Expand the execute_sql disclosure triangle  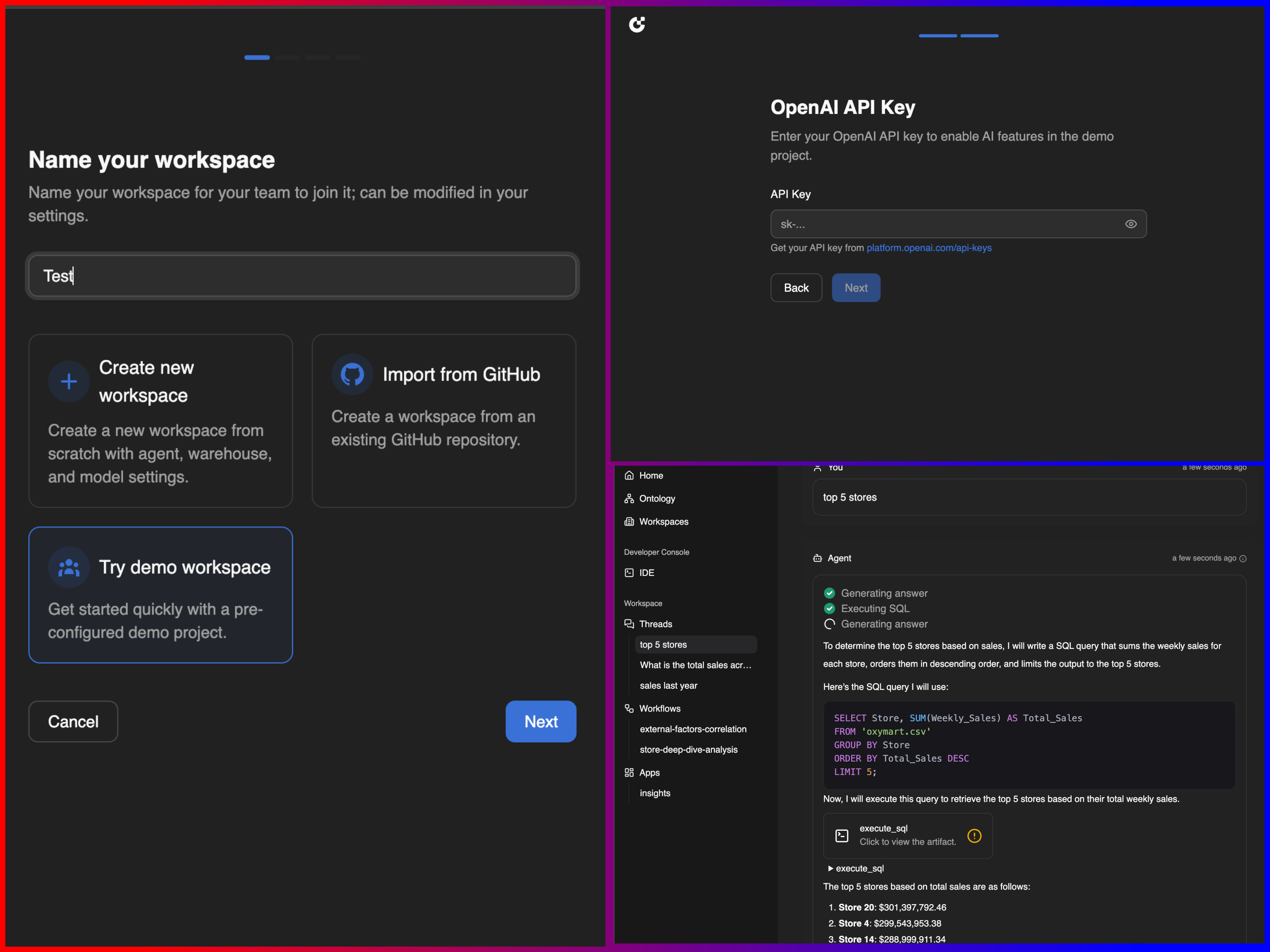[830, 868]
